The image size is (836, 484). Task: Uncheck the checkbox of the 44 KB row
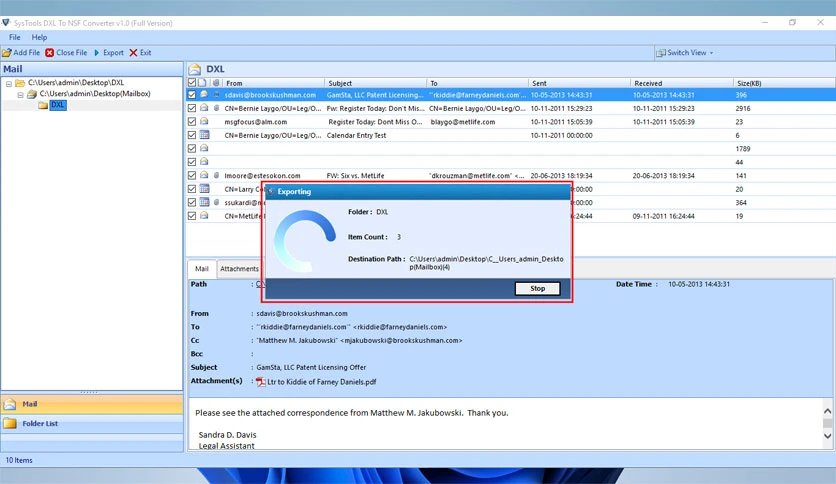[x=192, y=162]
